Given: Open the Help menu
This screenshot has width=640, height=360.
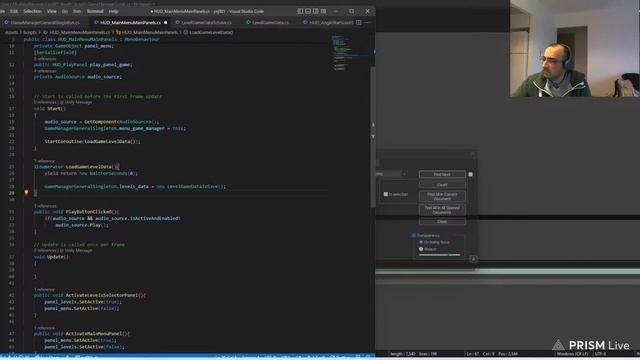Looking at the screenshot, I should tap(113, 11).
